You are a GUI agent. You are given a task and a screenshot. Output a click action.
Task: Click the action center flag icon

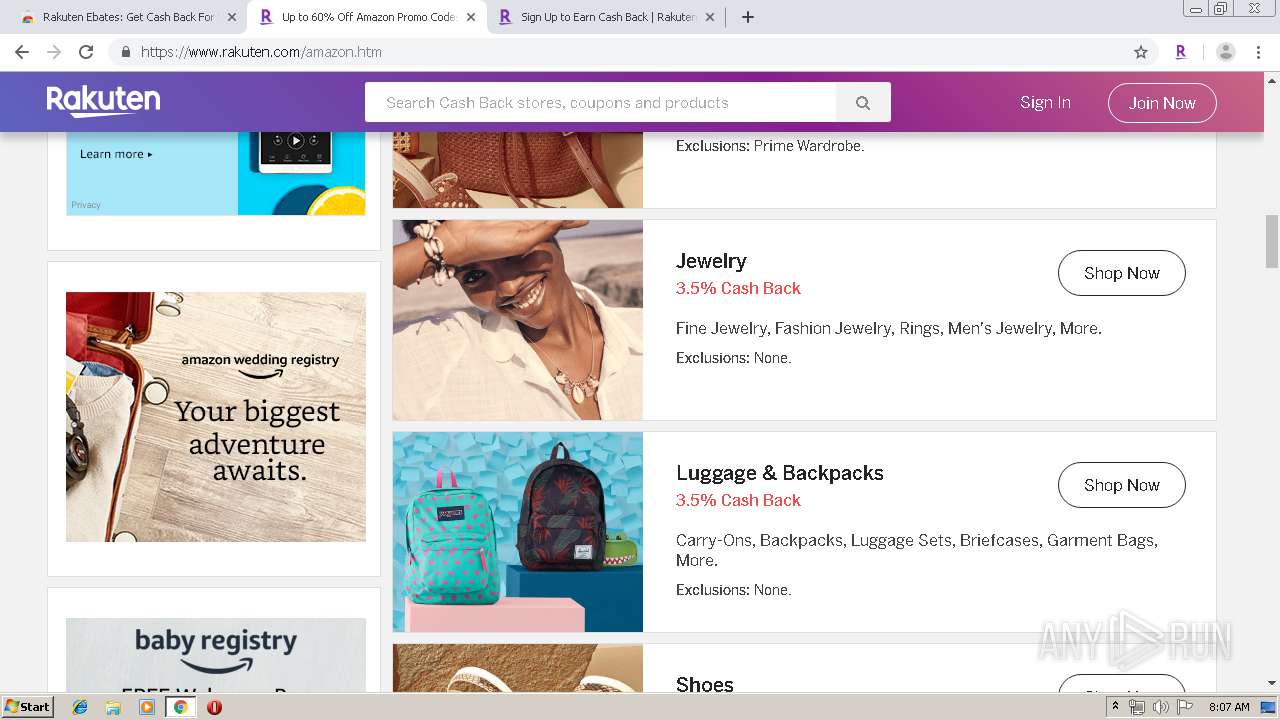1183,707
